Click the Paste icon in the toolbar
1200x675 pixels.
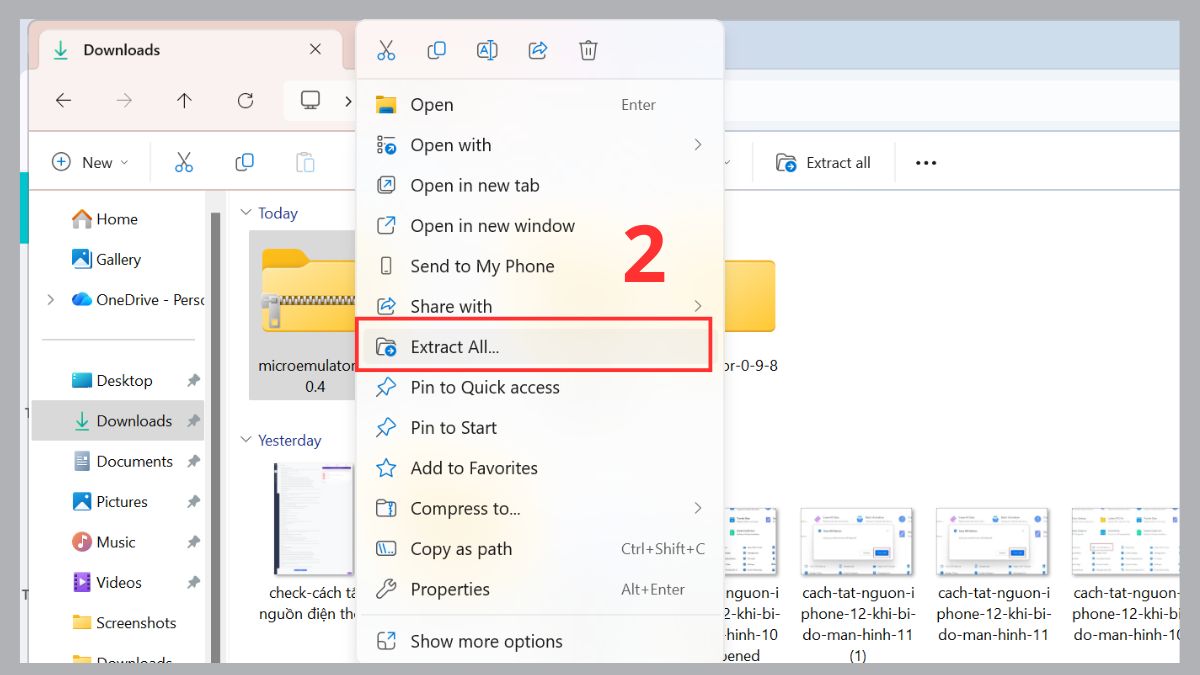[x=305, y=162]
